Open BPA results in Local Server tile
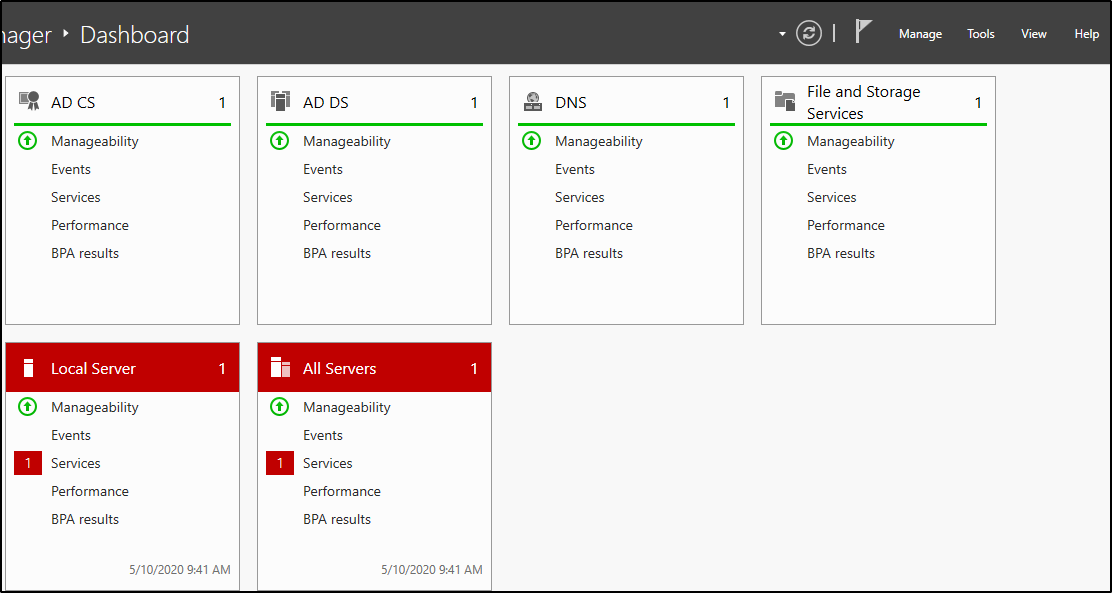 point(85,519)
